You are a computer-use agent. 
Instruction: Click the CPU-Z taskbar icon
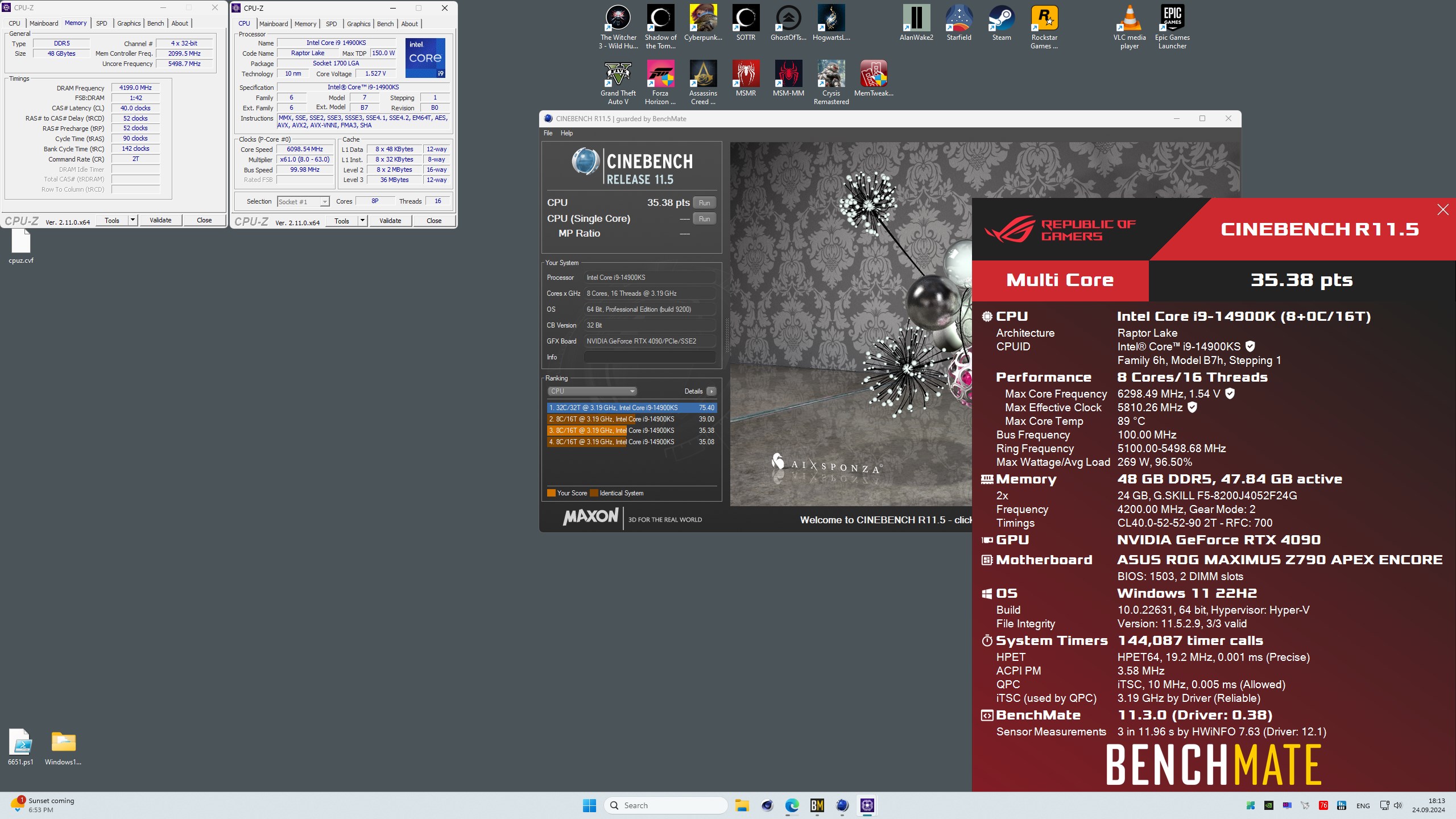point(867,805)
